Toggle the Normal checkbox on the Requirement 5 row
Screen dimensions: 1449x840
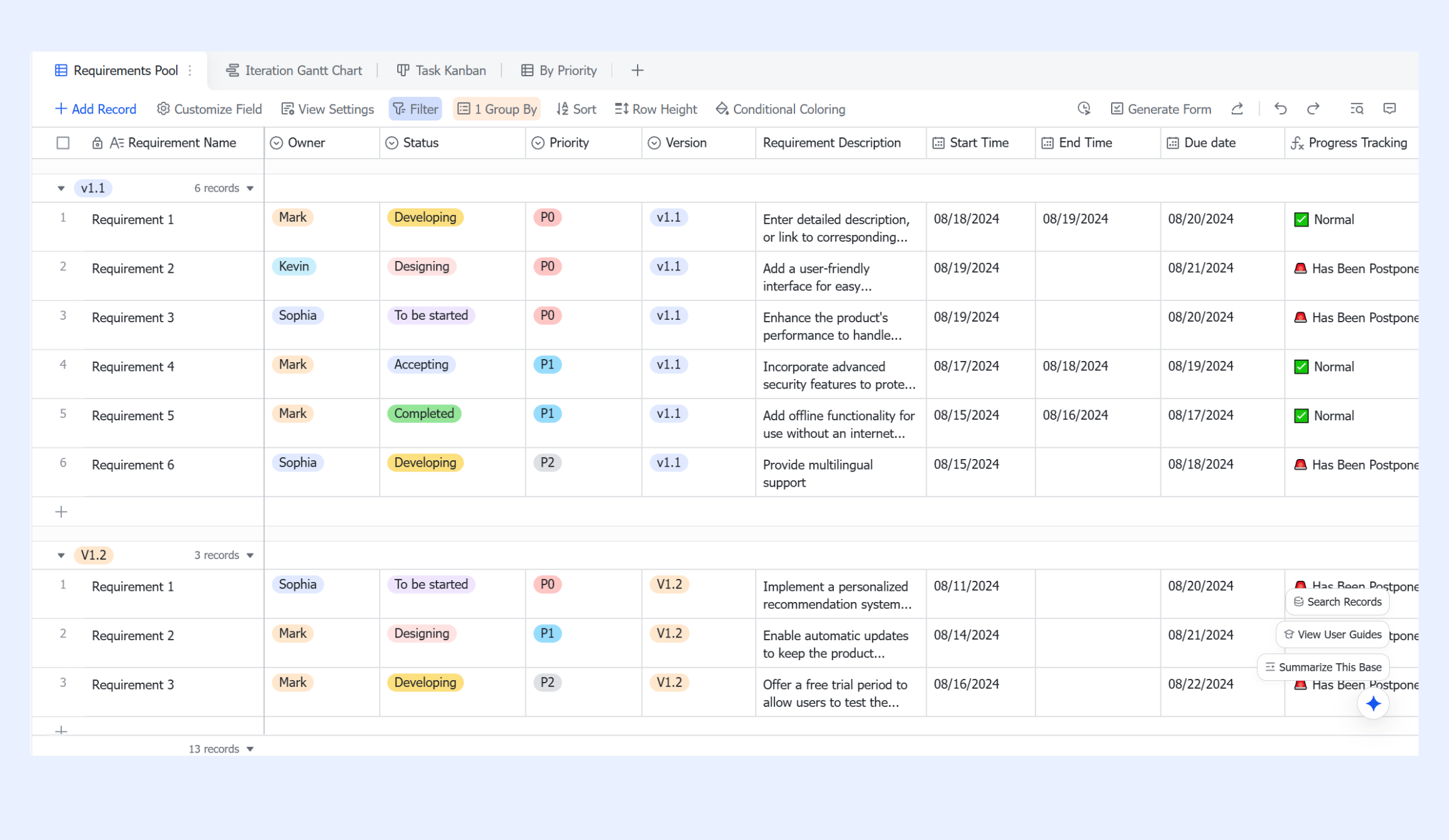tap(1301, 416)
